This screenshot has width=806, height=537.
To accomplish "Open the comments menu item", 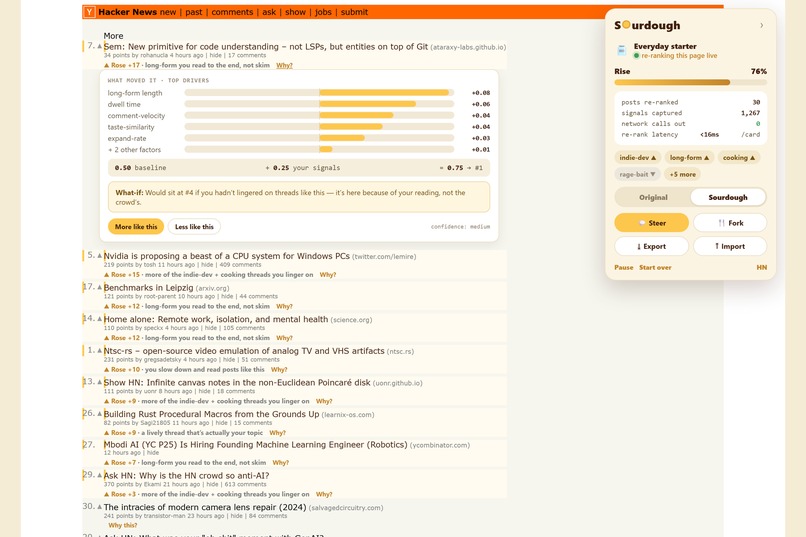I will pos(232,12).
